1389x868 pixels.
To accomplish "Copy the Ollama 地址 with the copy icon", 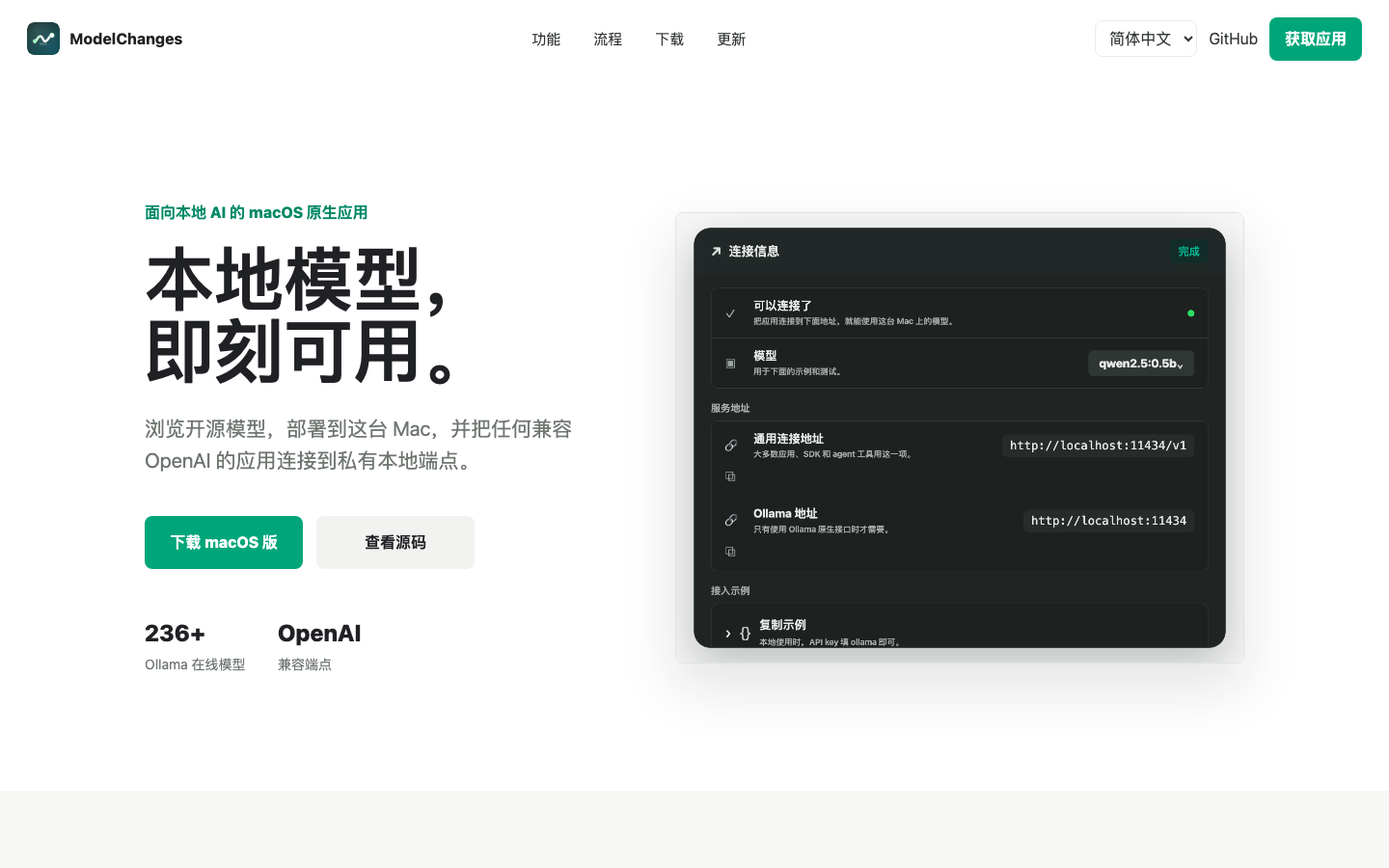I will point(730,552).
